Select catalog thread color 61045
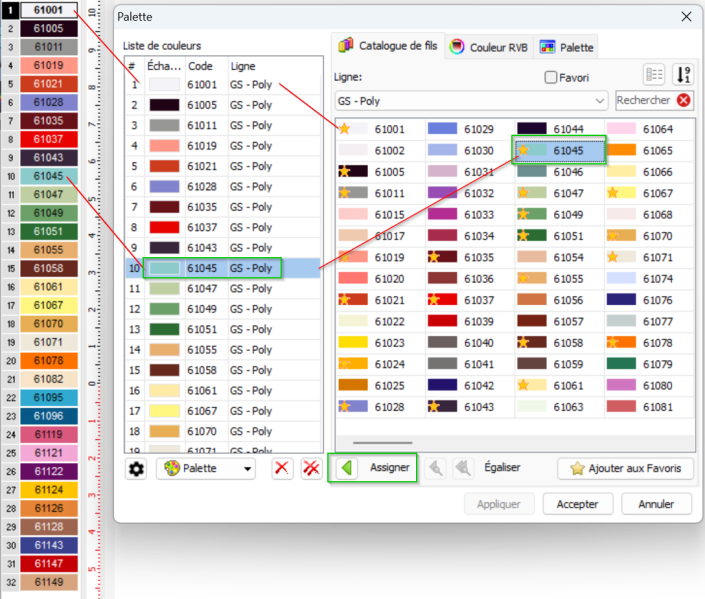 [x=560, y=151]
